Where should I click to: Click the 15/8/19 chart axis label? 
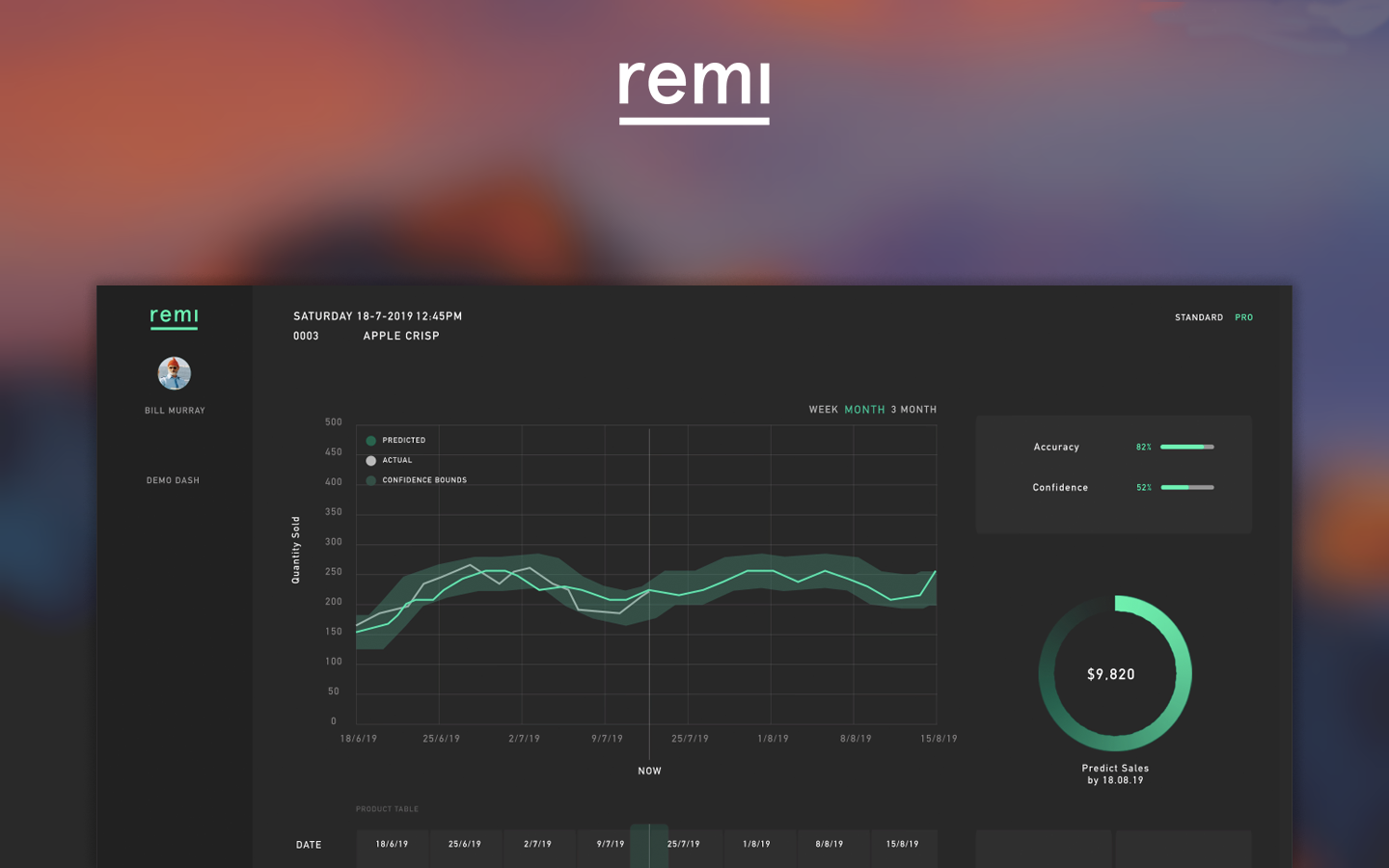[x=939, y=739]
